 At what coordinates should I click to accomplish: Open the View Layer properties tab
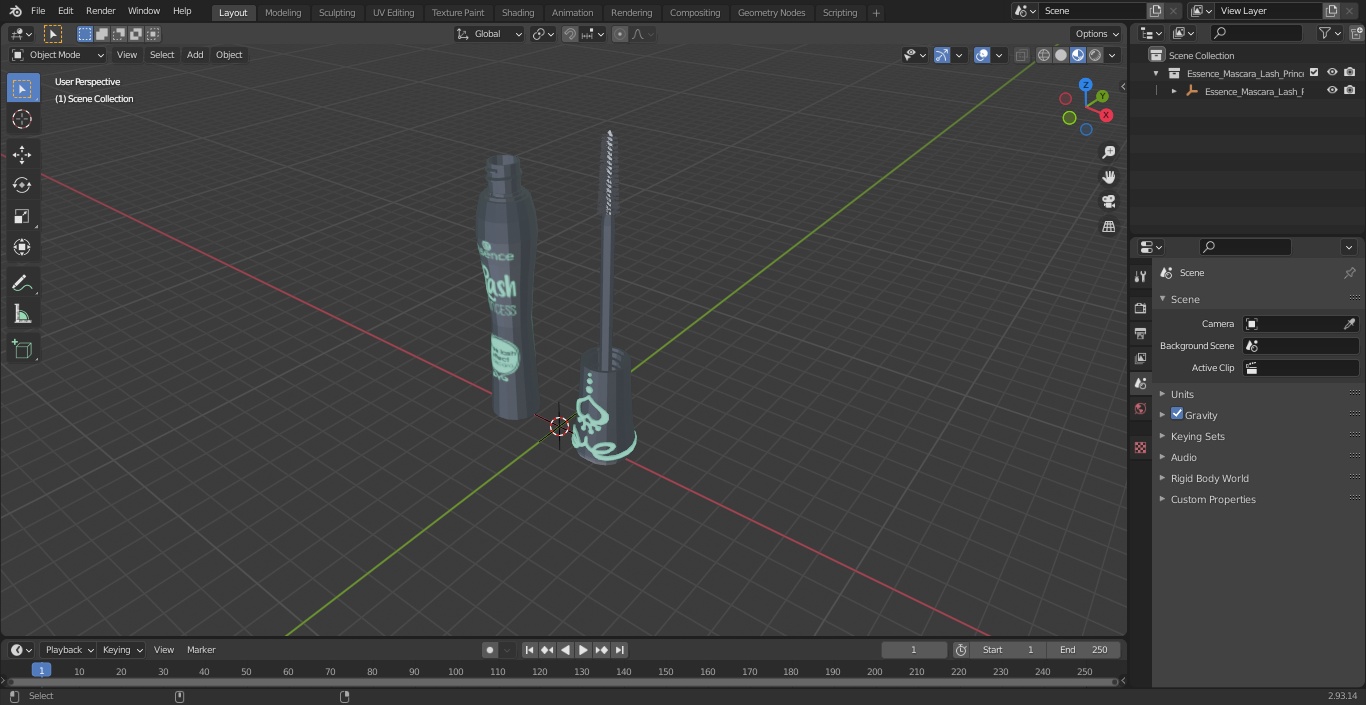(1140, 358)
